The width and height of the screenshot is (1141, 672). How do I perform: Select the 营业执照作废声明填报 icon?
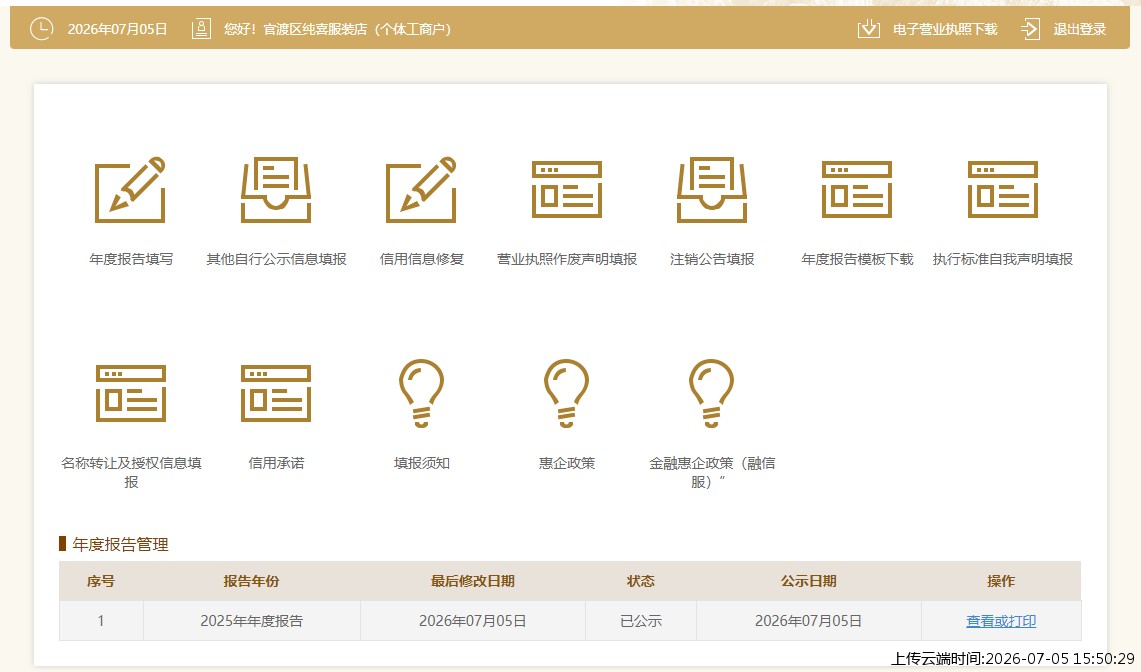[x=566, y=189]
